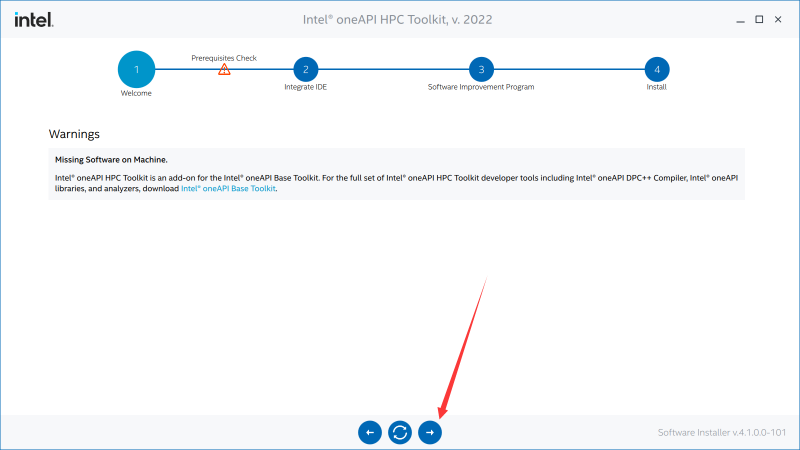The width and height of the screenshot is (800, 450).
Task: Click the Prerequisites Check warning triangle
Action: click(224, 70)
